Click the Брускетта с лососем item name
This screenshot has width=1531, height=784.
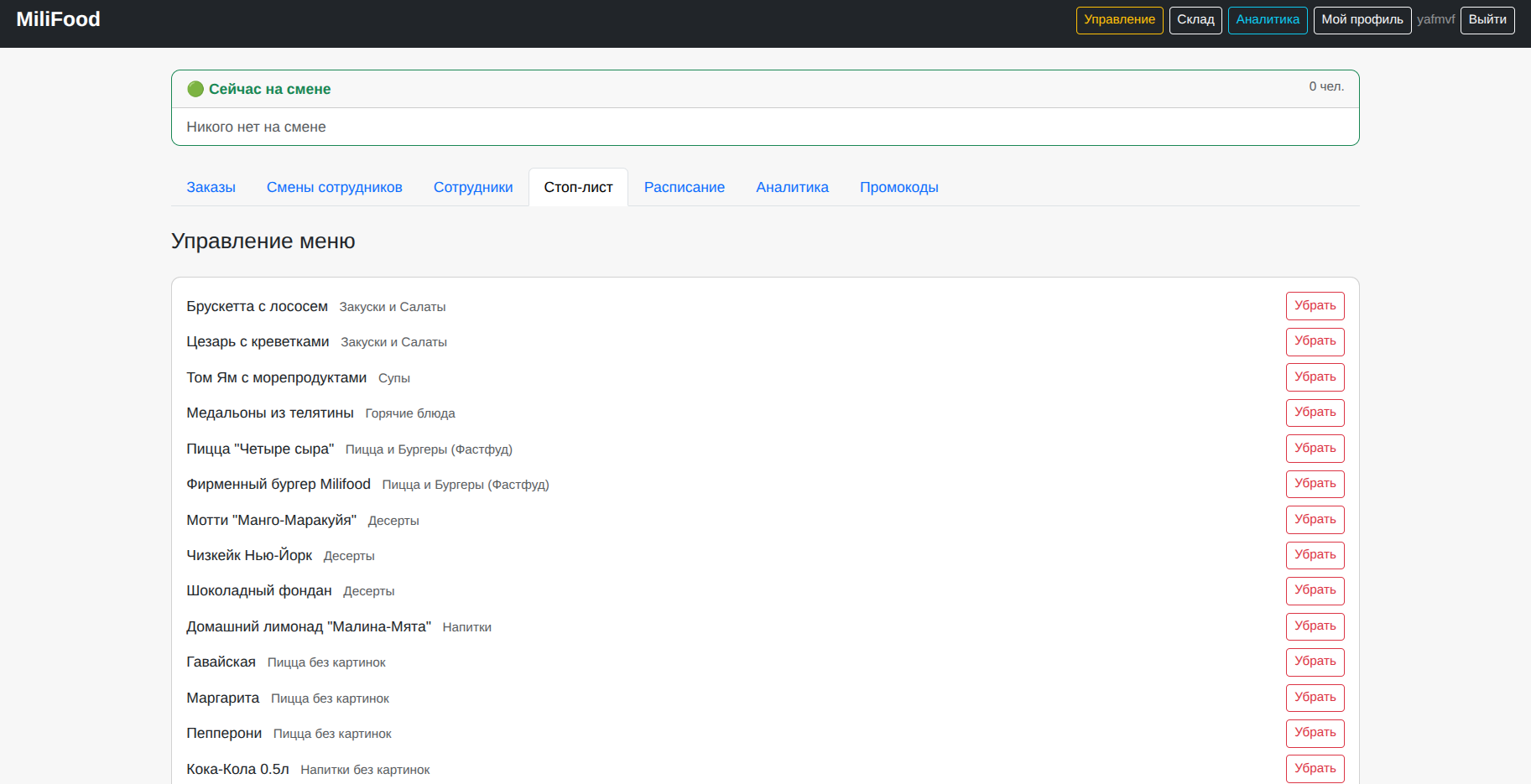pos(257,306)
